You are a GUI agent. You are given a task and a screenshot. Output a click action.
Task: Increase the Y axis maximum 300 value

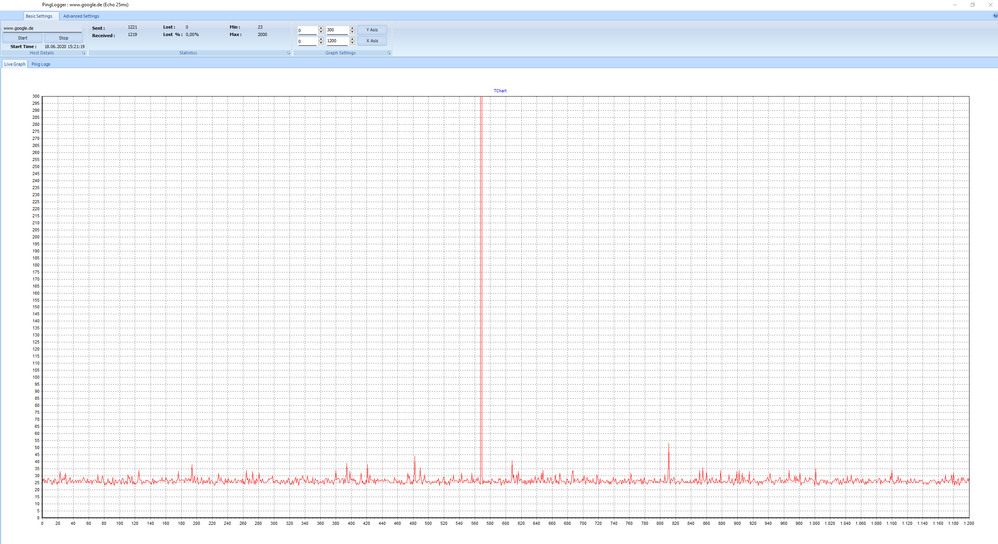[352, 28]
